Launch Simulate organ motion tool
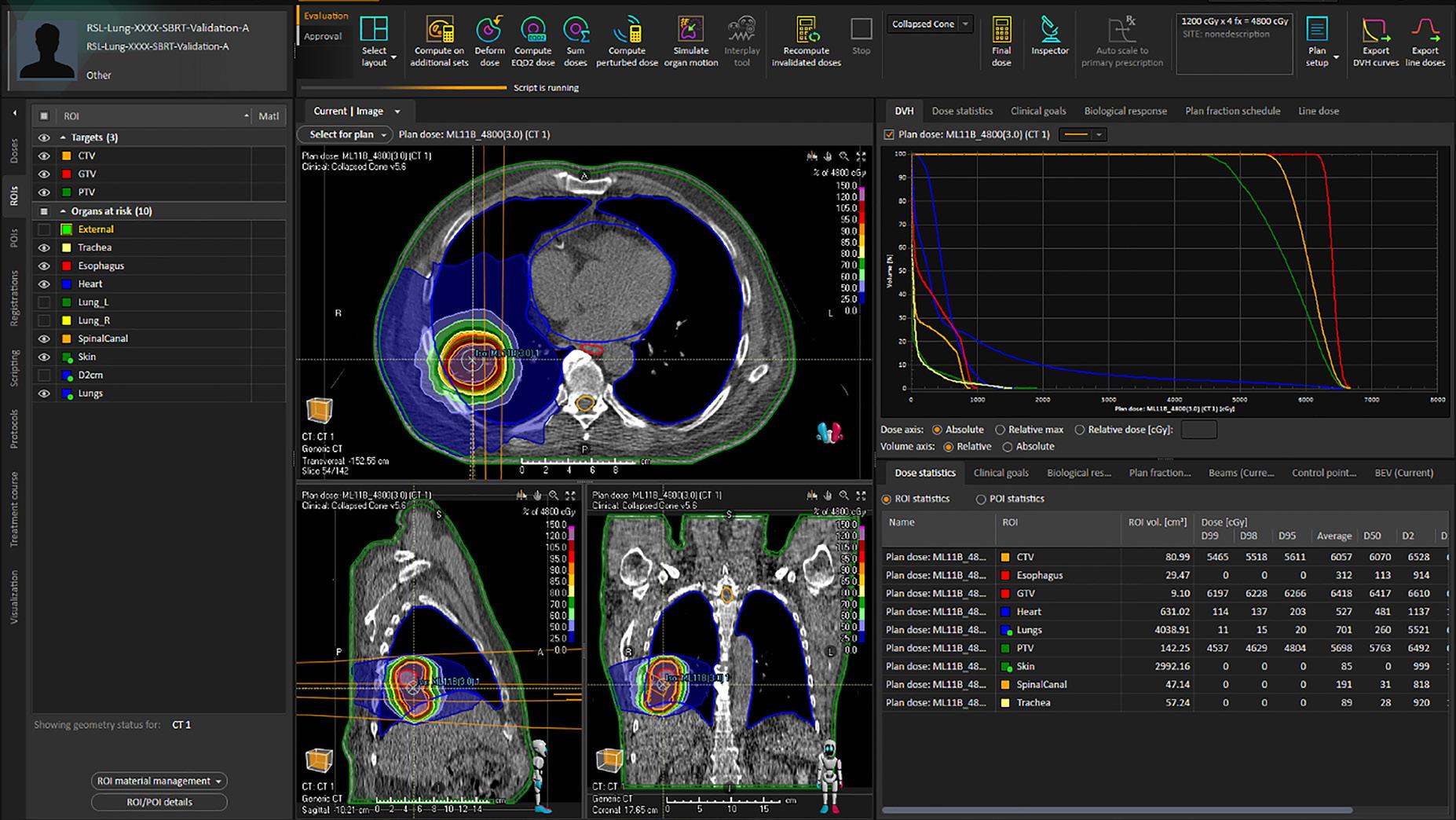 [690, 31]
